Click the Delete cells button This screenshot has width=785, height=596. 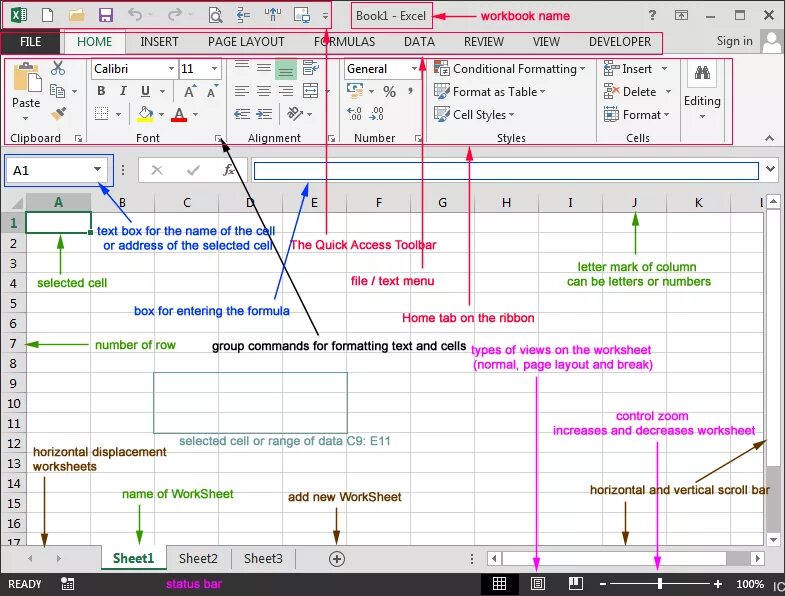[637, 92]
